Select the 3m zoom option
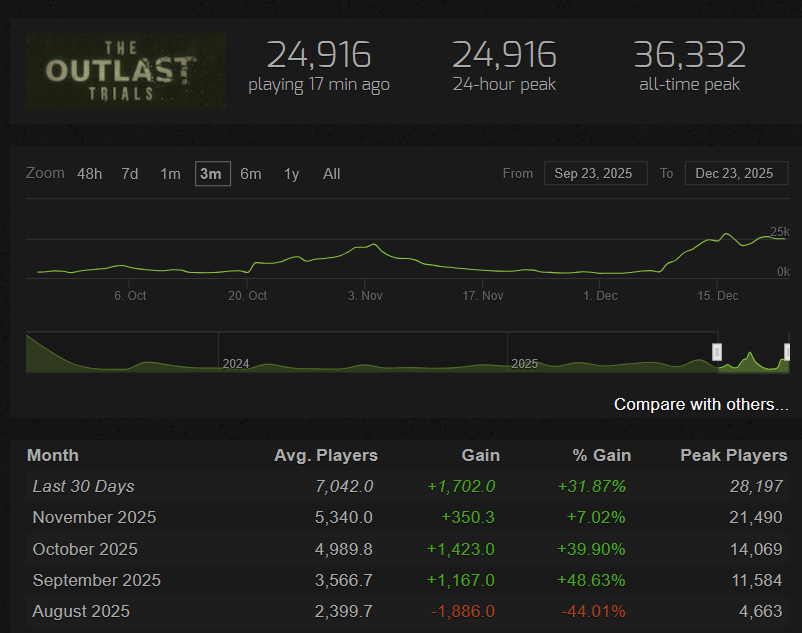The height and width of the screenshot is (633, 802). point(212,174)
